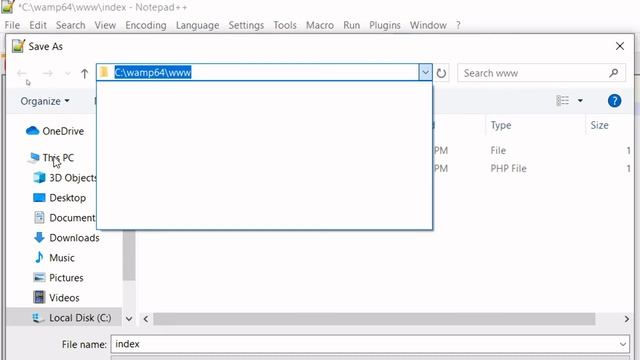Click the horizontal scrollbar left arrow
The height and width of the screenshot is (360, 640).
[x=146, y=319]
